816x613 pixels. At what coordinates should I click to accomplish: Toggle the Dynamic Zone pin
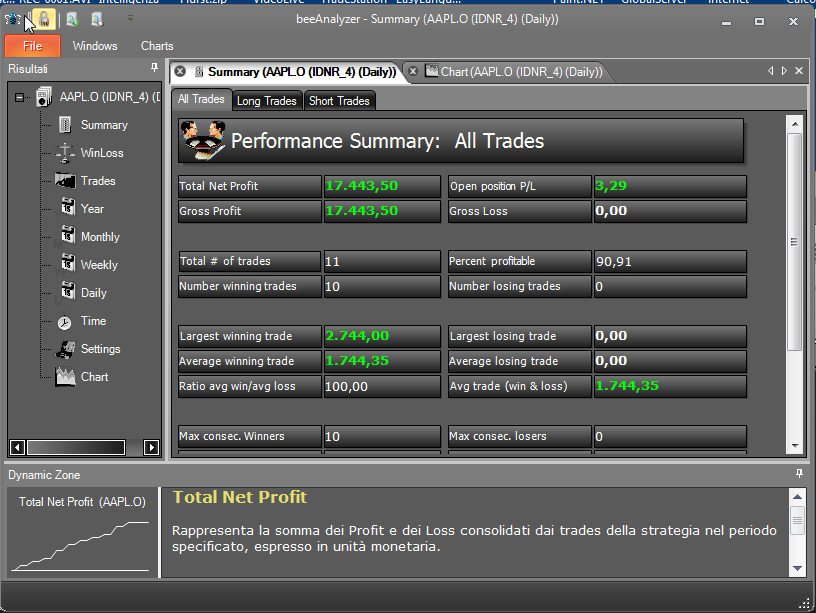tap(799, 473)
